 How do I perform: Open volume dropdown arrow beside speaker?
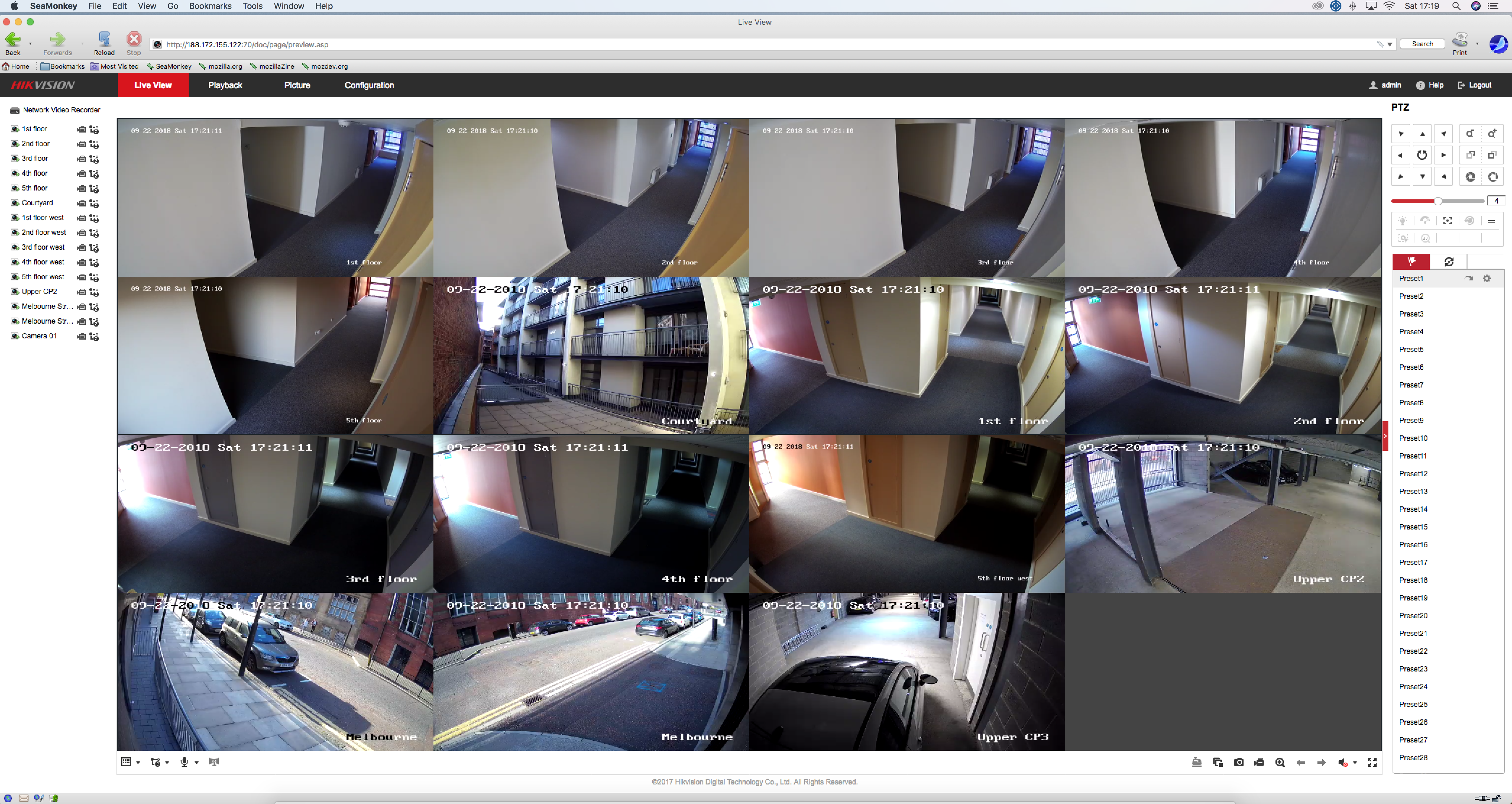point(1355,762)
